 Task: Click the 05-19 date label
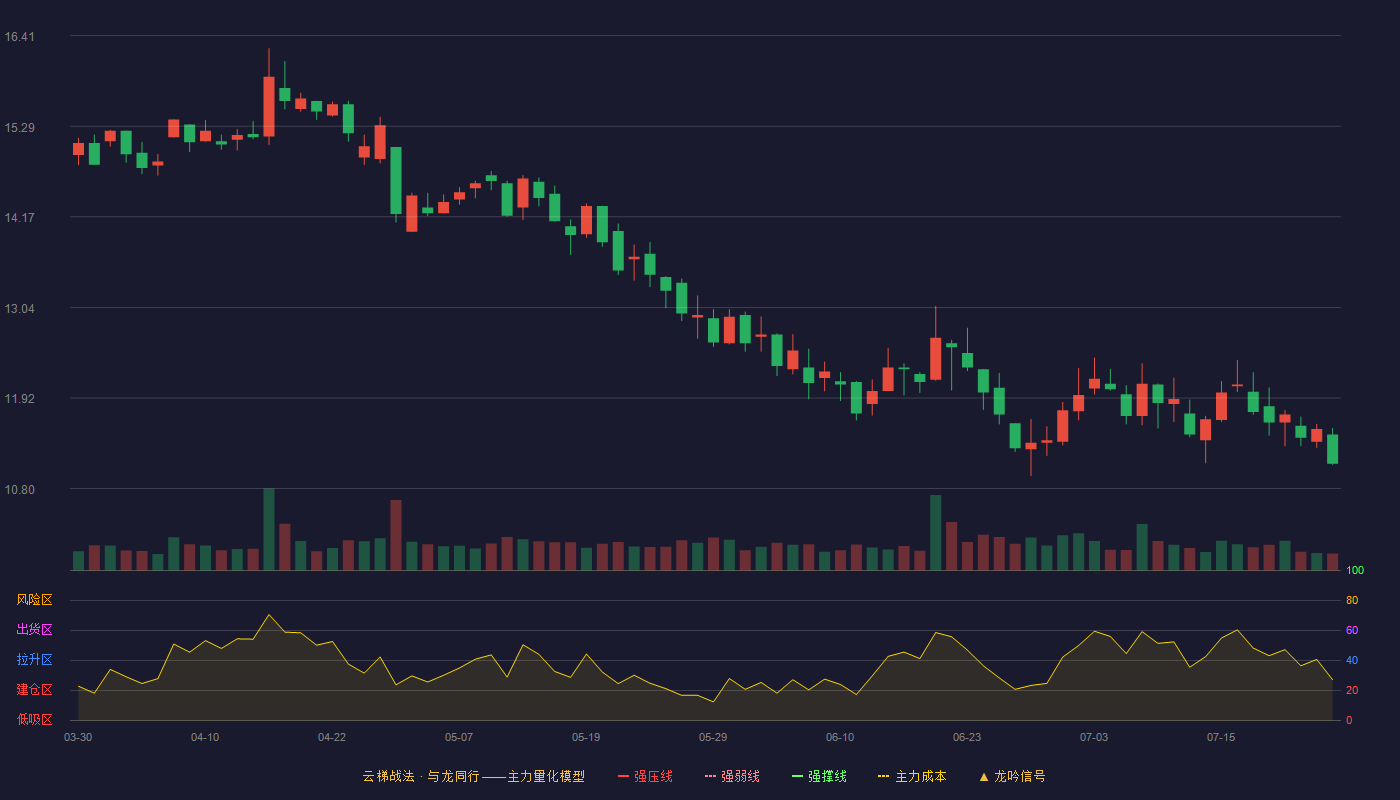click(586, 737)
